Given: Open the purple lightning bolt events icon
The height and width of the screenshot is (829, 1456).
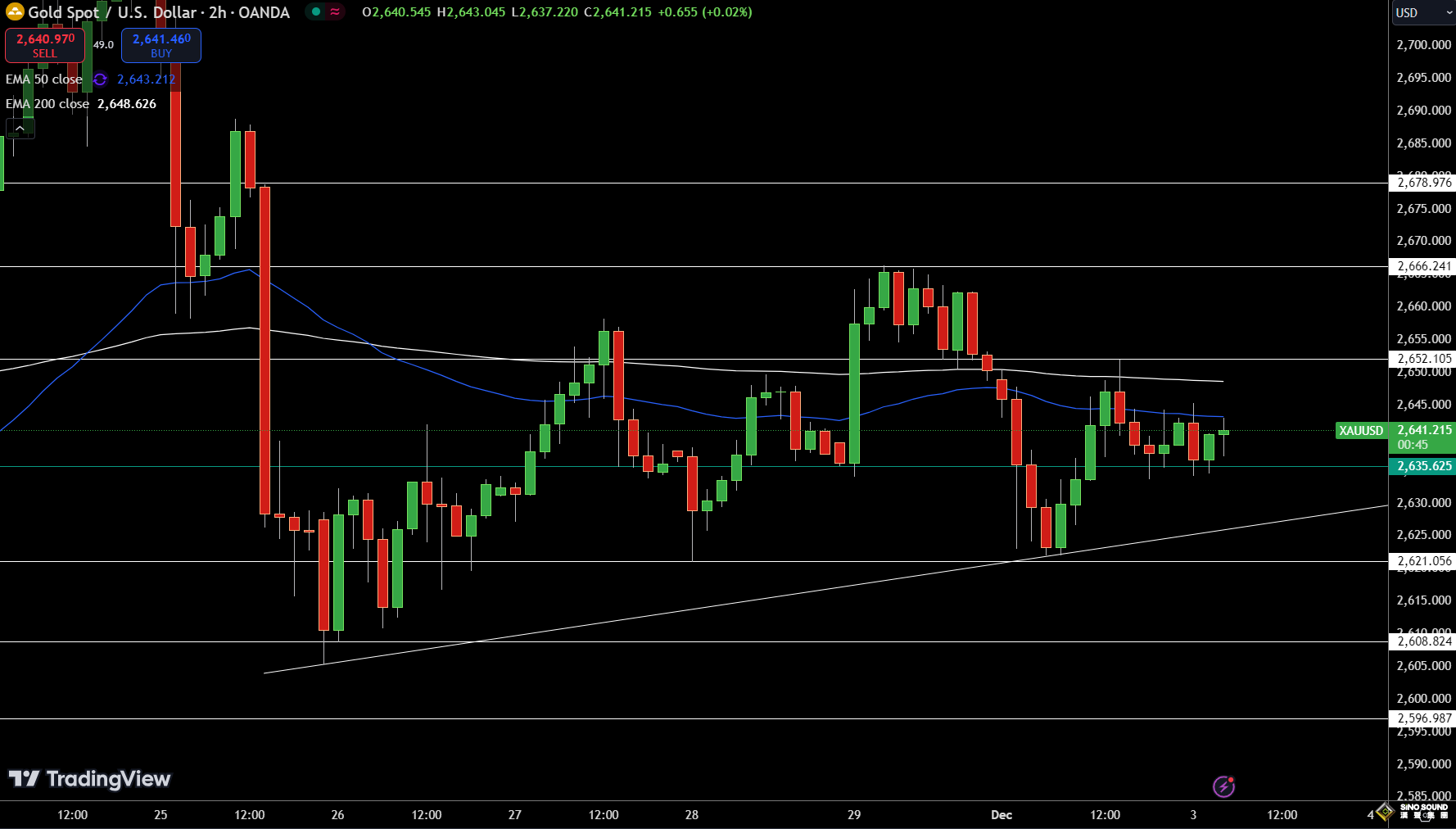Looking at the screenshot, I should [1223, 786].
